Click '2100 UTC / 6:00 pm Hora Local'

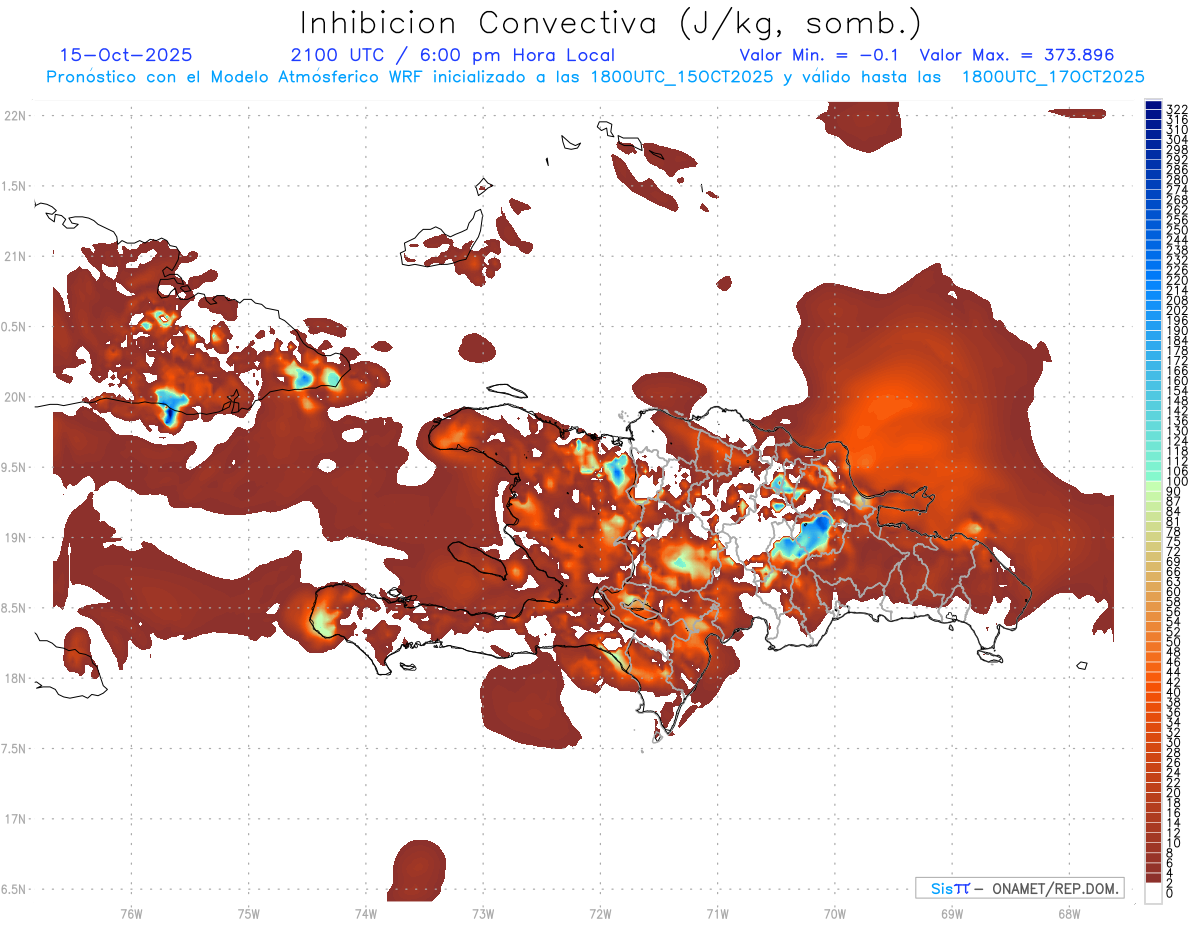(453, 56)
